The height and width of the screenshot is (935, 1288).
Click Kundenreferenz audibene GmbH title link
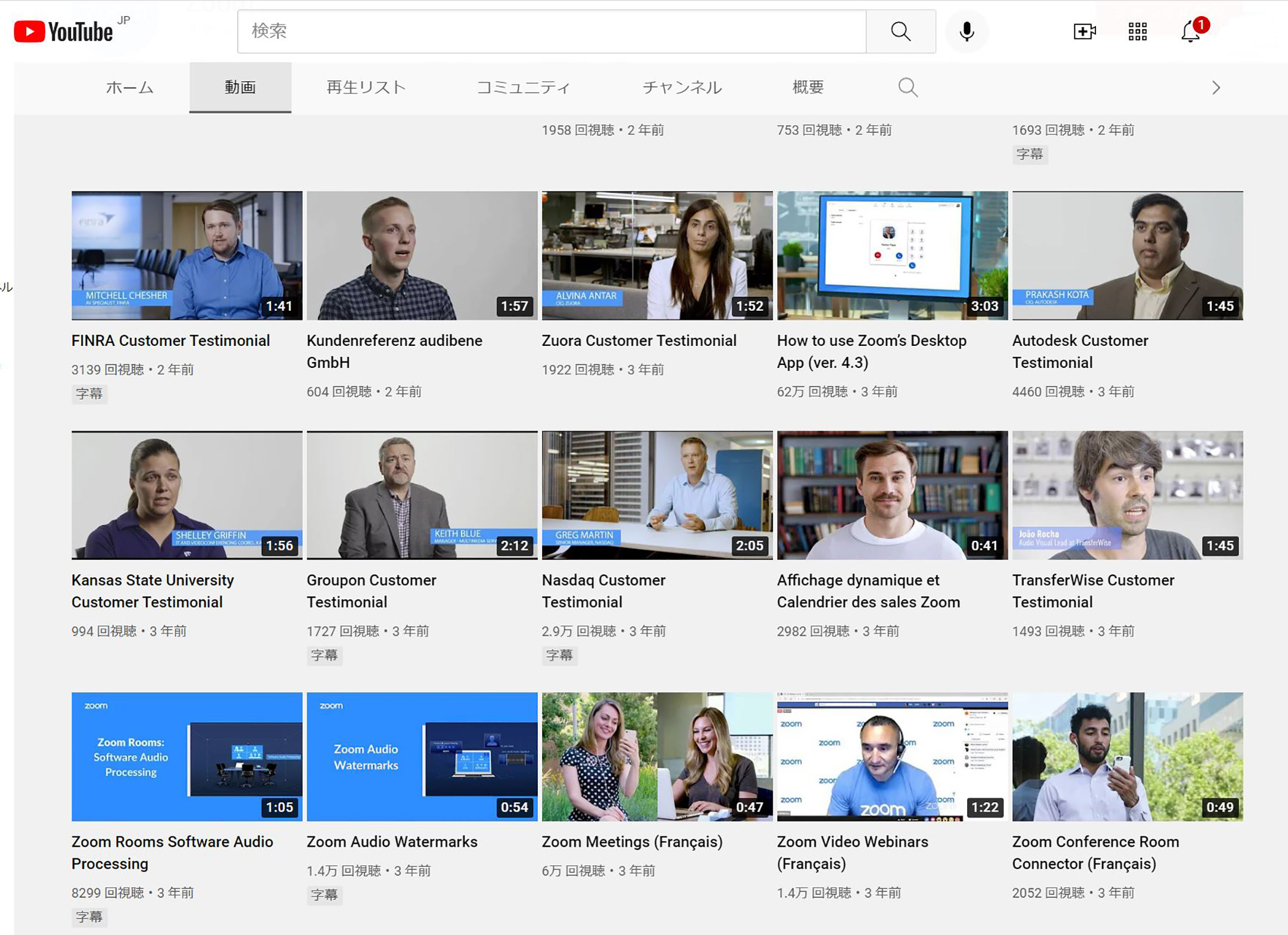[x=394, y=351]
